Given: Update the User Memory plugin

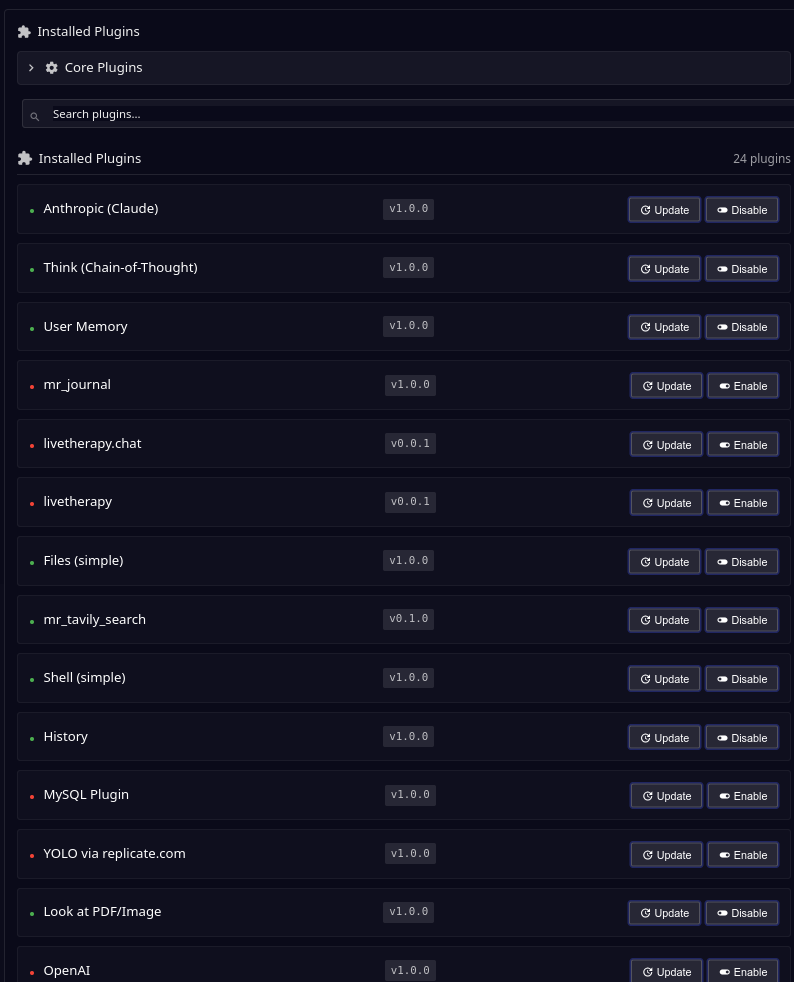Looking at the screenshot, I should [664, 327].
